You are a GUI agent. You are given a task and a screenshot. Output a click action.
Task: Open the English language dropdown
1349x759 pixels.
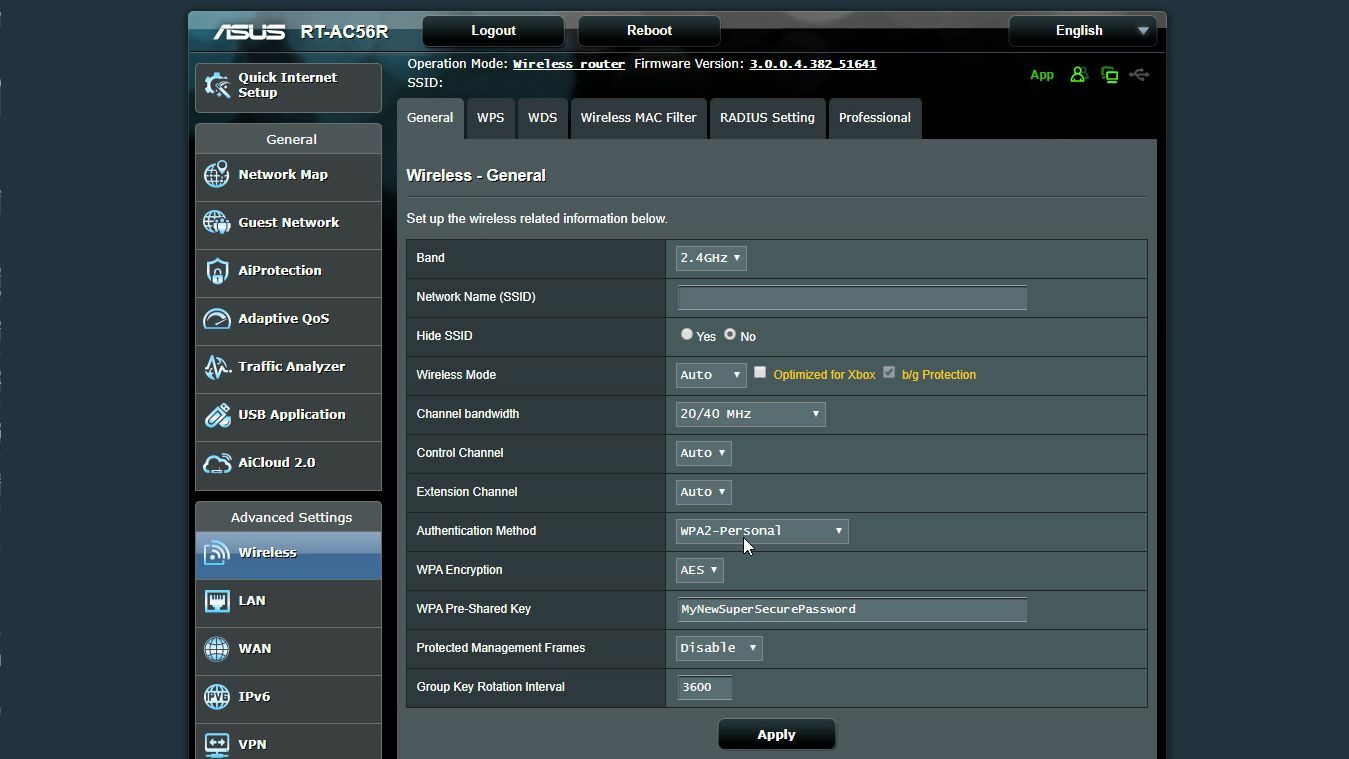pos(1083,31)
